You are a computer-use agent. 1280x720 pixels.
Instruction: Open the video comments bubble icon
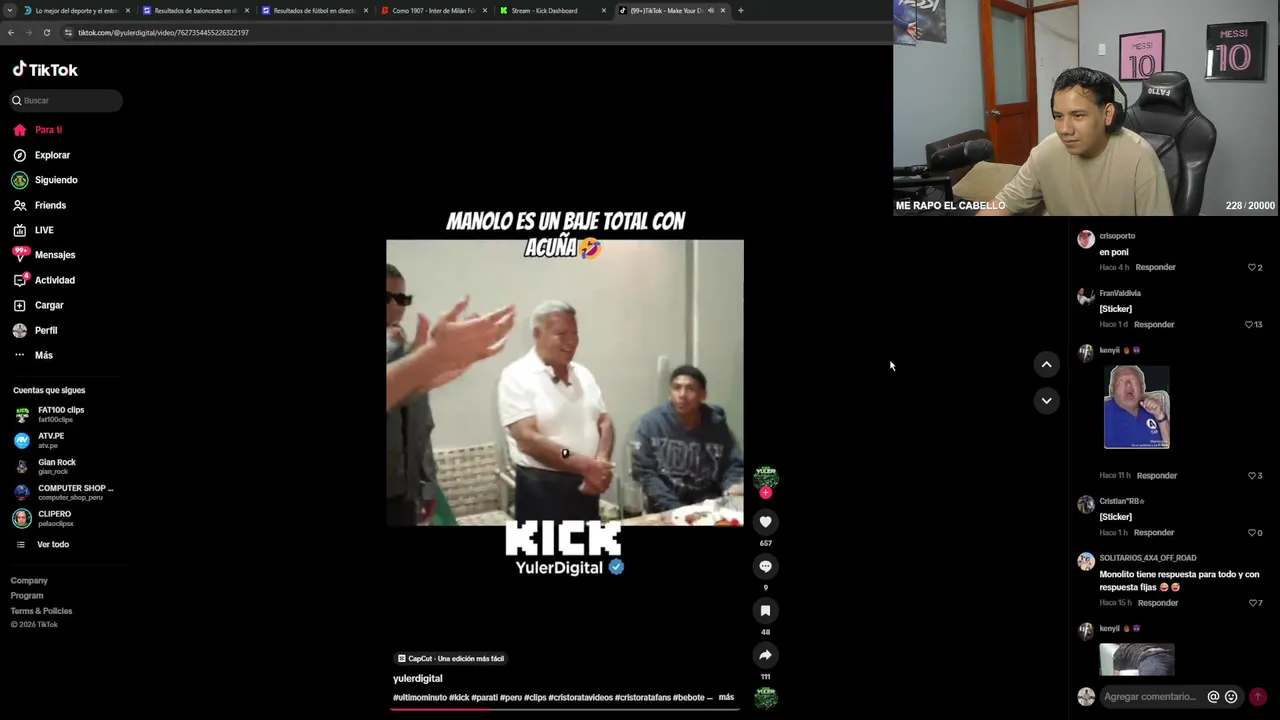765,566
